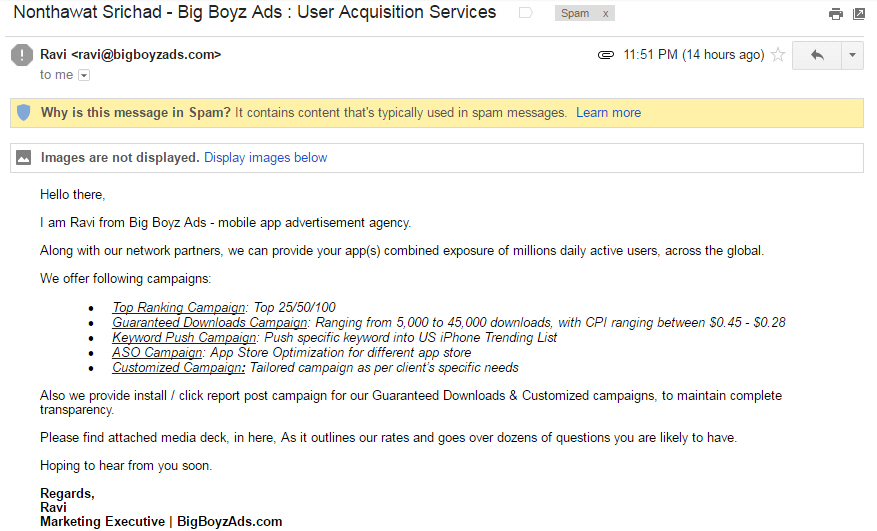Click the paperclip attachment icon
The width and height of the screenshot is (877, 531).
click(x=605, y=55)
